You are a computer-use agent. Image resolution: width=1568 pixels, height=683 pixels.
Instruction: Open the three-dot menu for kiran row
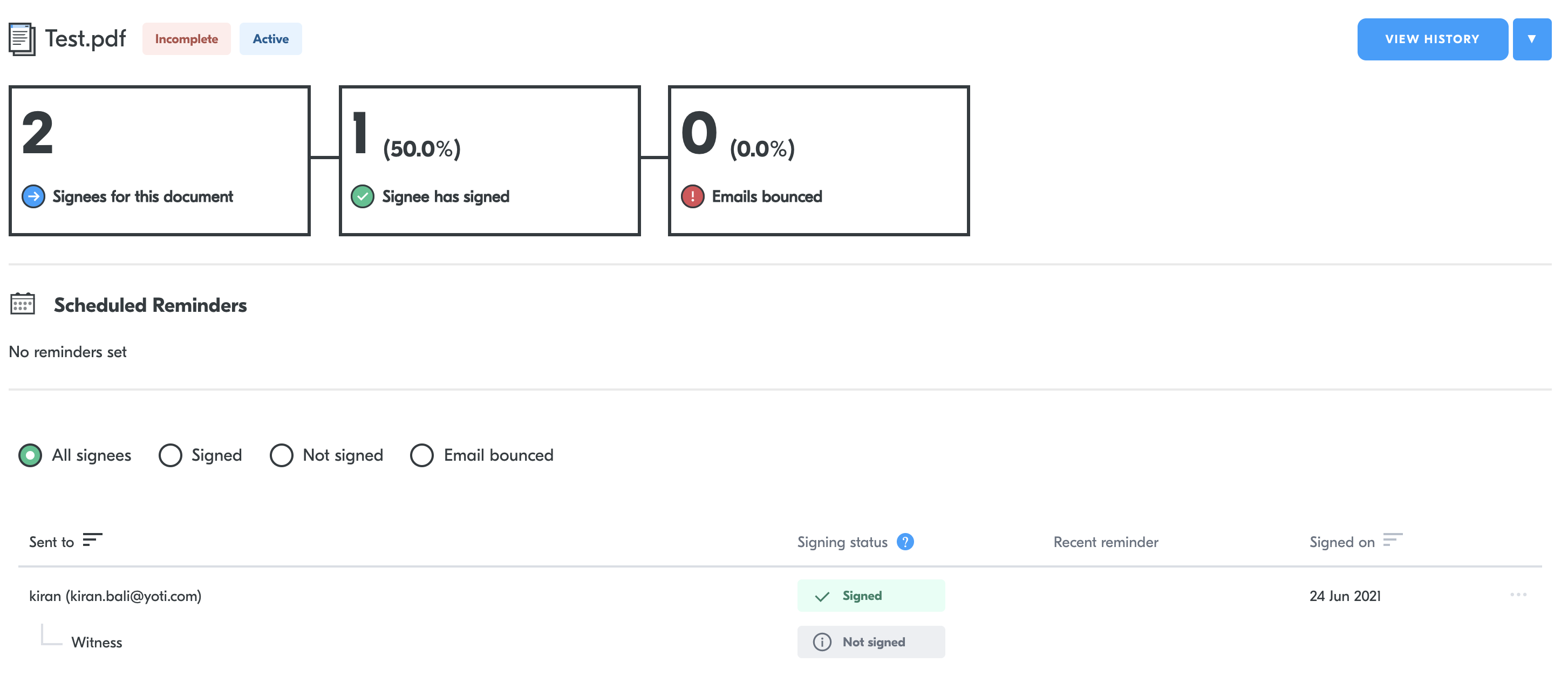(x=1518, y=595)
